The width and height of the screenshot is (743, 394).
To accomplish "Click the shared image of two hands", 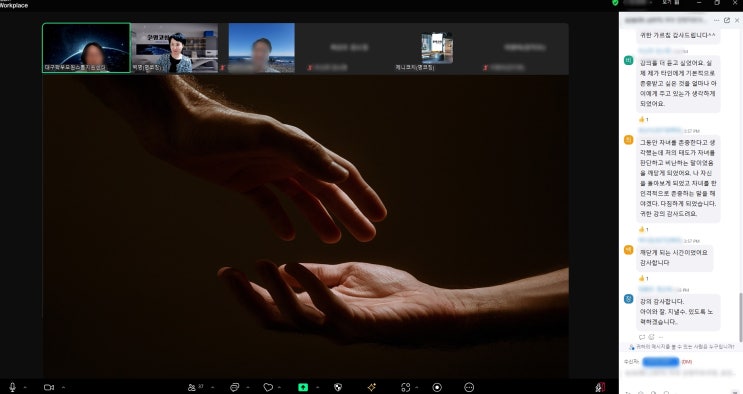I will pos(306,227).
